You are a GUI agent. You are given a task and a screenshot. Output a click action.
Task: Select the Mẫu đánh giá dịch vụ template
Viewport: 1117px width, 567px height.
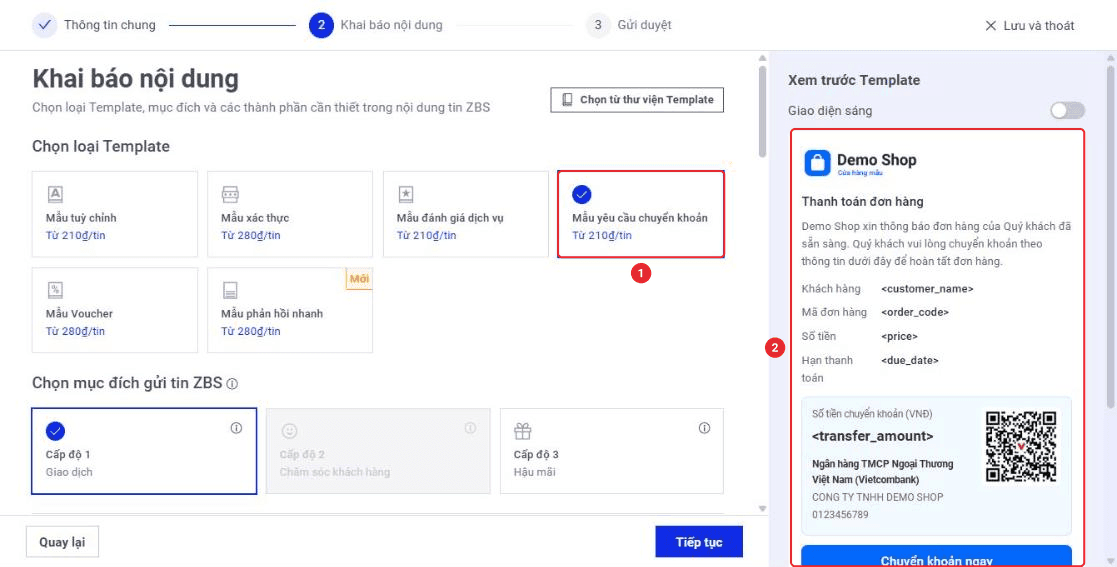466,214
